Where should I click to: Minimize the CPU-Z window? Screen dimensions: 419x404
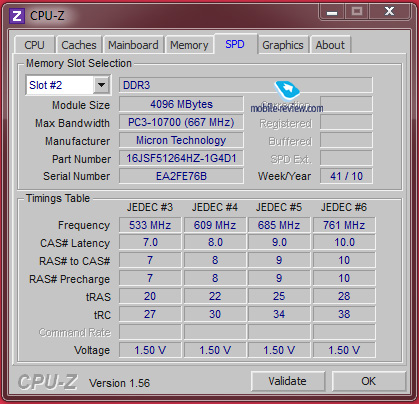(x=332, y=12)
